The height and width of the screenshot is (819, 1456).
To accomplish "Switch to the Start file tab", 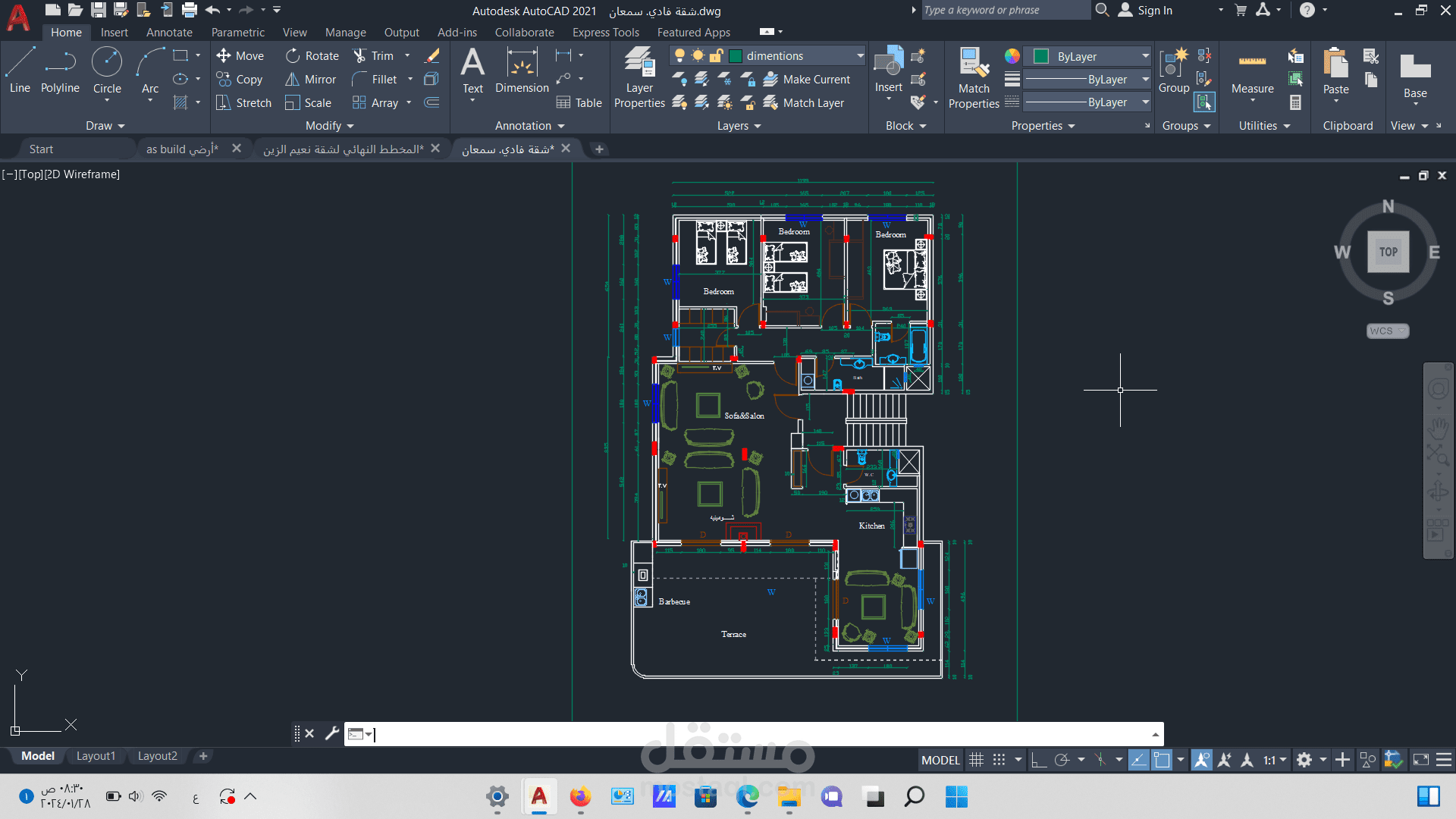I will pyautogui.click(x=41, y=149).
